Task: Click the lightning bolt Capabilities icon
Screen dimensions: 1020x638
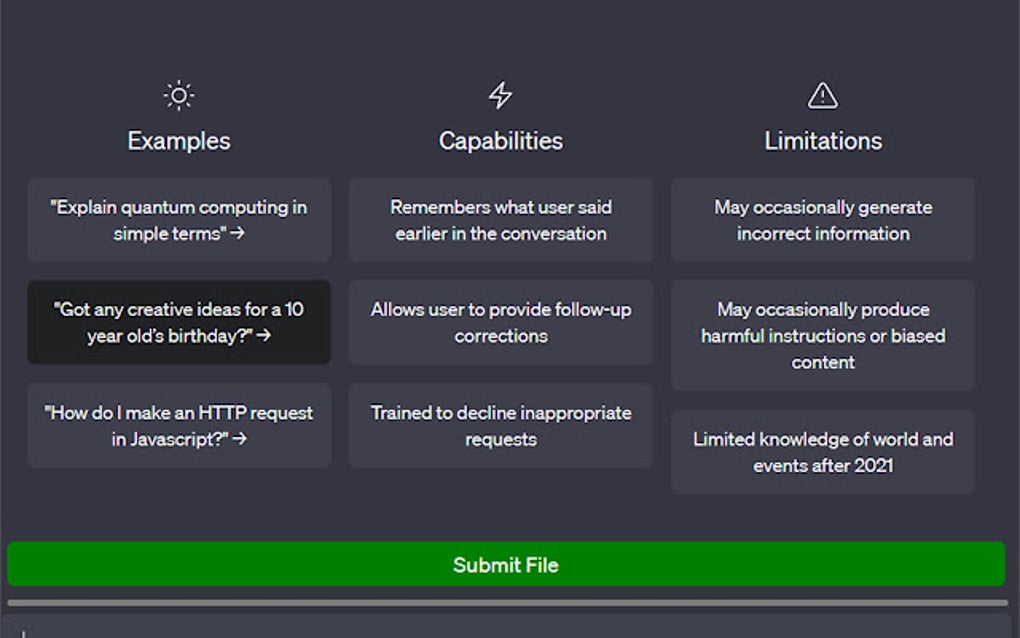Action: pos(500,96)
